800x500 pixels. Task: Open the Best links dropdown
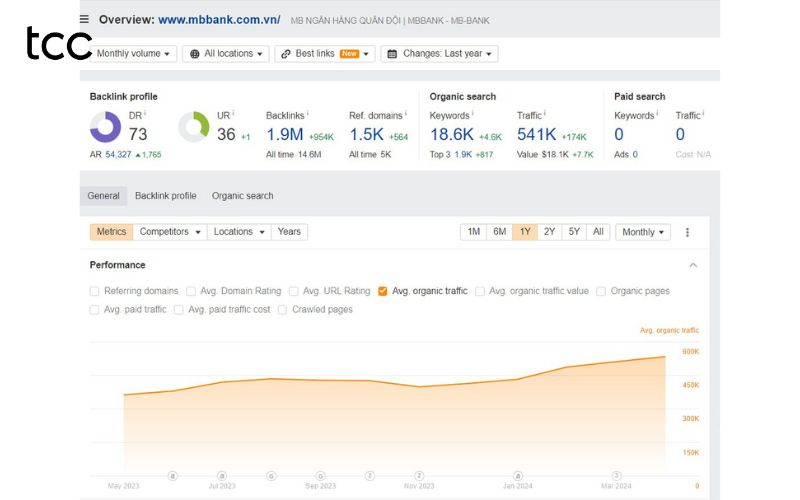pos(324,54)
